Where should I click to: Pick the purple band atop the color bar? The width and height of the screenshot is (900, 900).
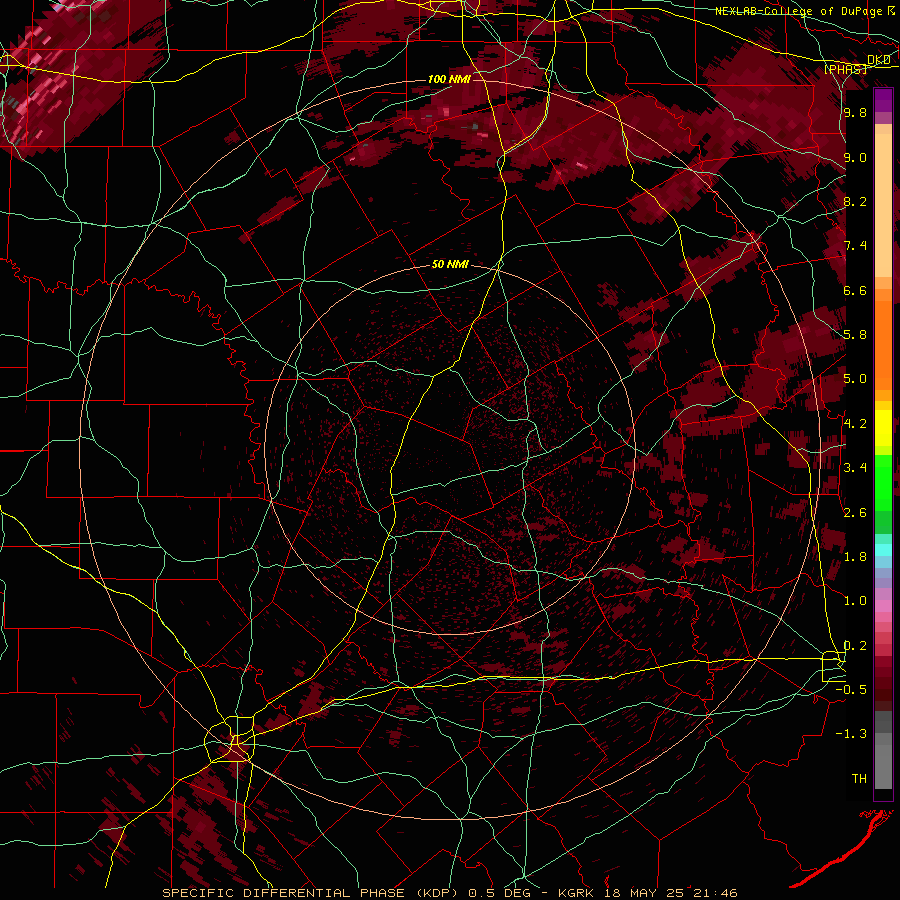coord(883,100)
